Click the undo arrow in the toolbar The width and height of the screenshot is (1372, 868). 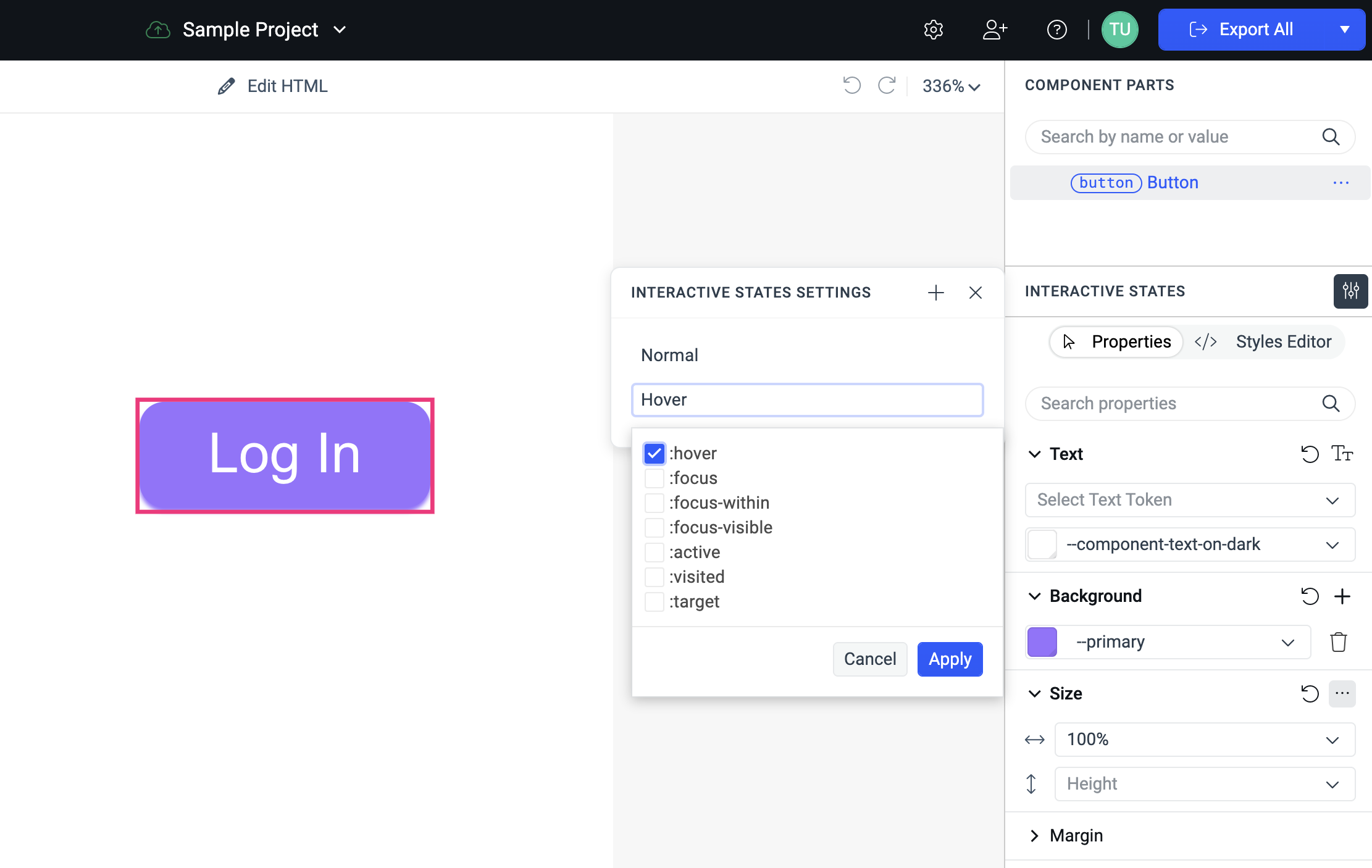pos(851,85)
